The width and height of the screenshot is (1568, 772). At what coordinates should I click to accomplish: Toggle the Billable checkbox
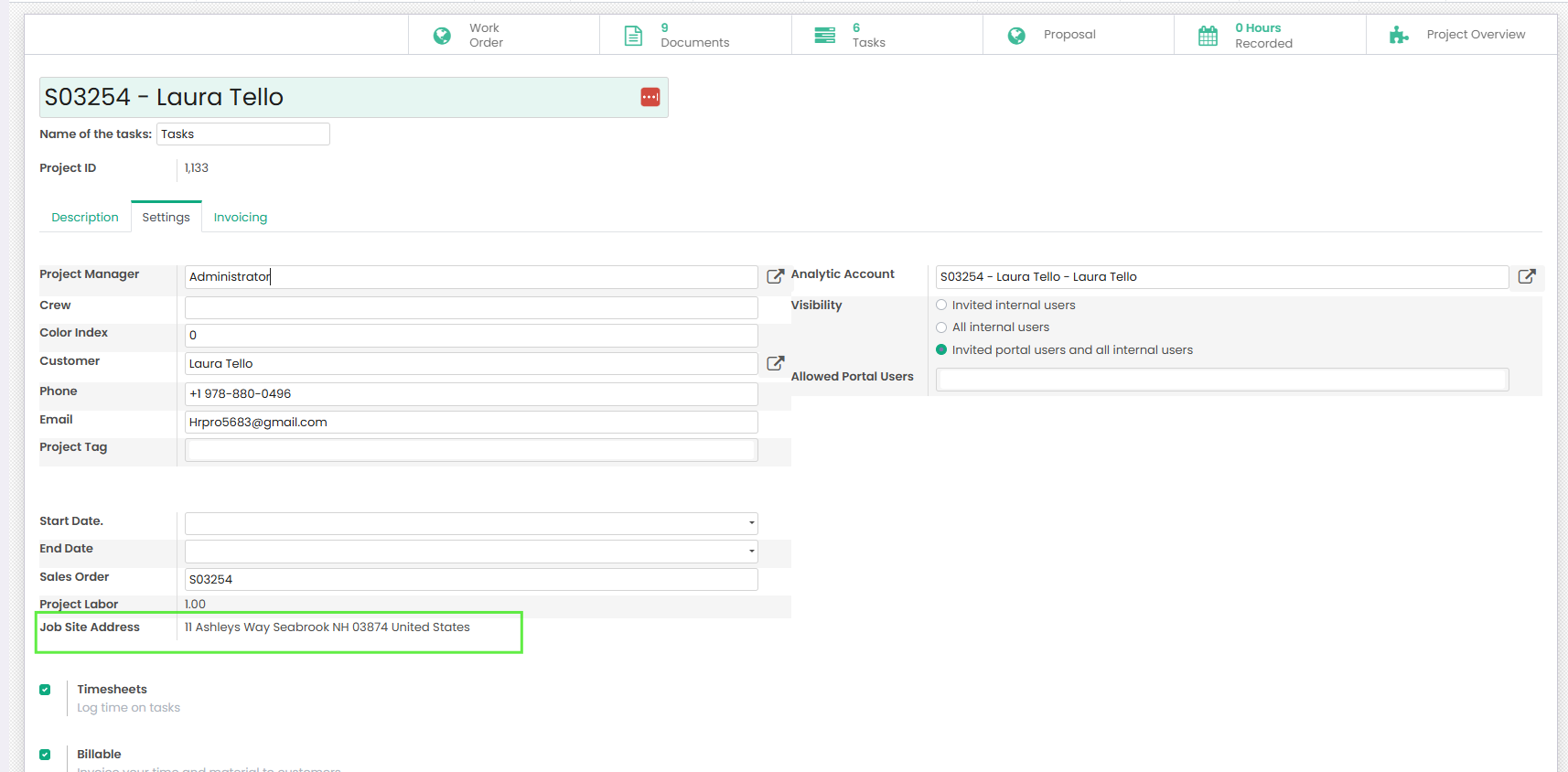pyautogui.click(x=45, y=755)
